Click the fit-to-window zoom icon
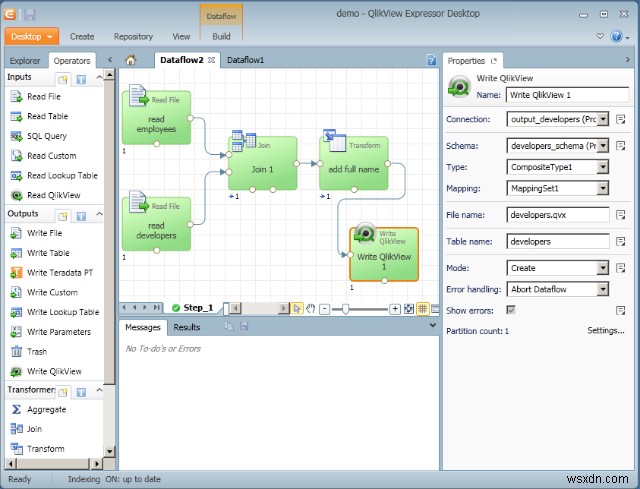Viewport: 640px width, 489px height. tap(409, 309)
